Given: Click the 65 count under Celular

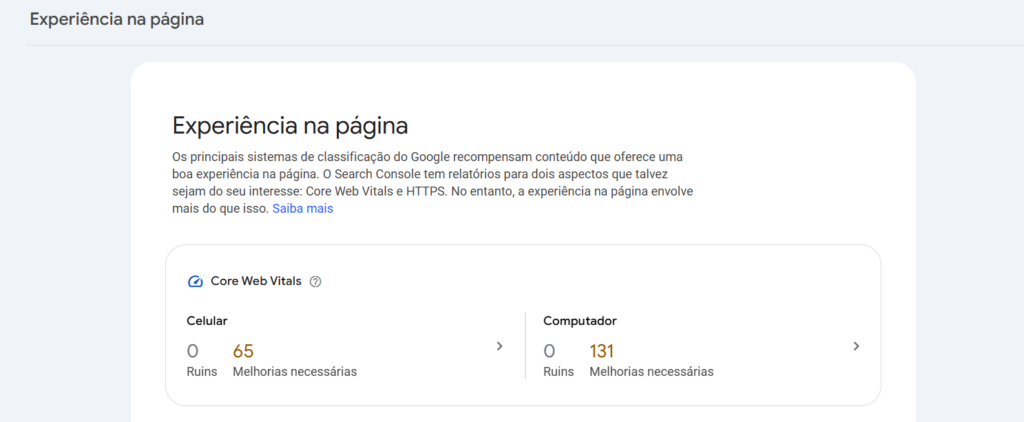Looking at the screenshot, I should tap(243, 351).
